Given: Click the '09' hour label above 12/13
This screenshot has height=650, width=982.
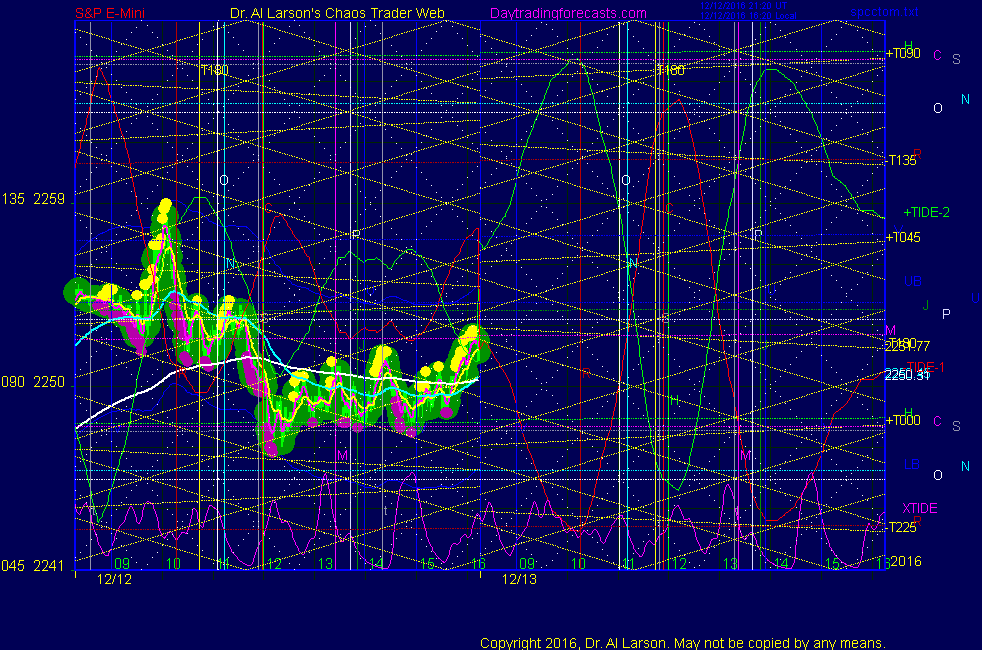Looking at the screenshot, I should (527, 564).
